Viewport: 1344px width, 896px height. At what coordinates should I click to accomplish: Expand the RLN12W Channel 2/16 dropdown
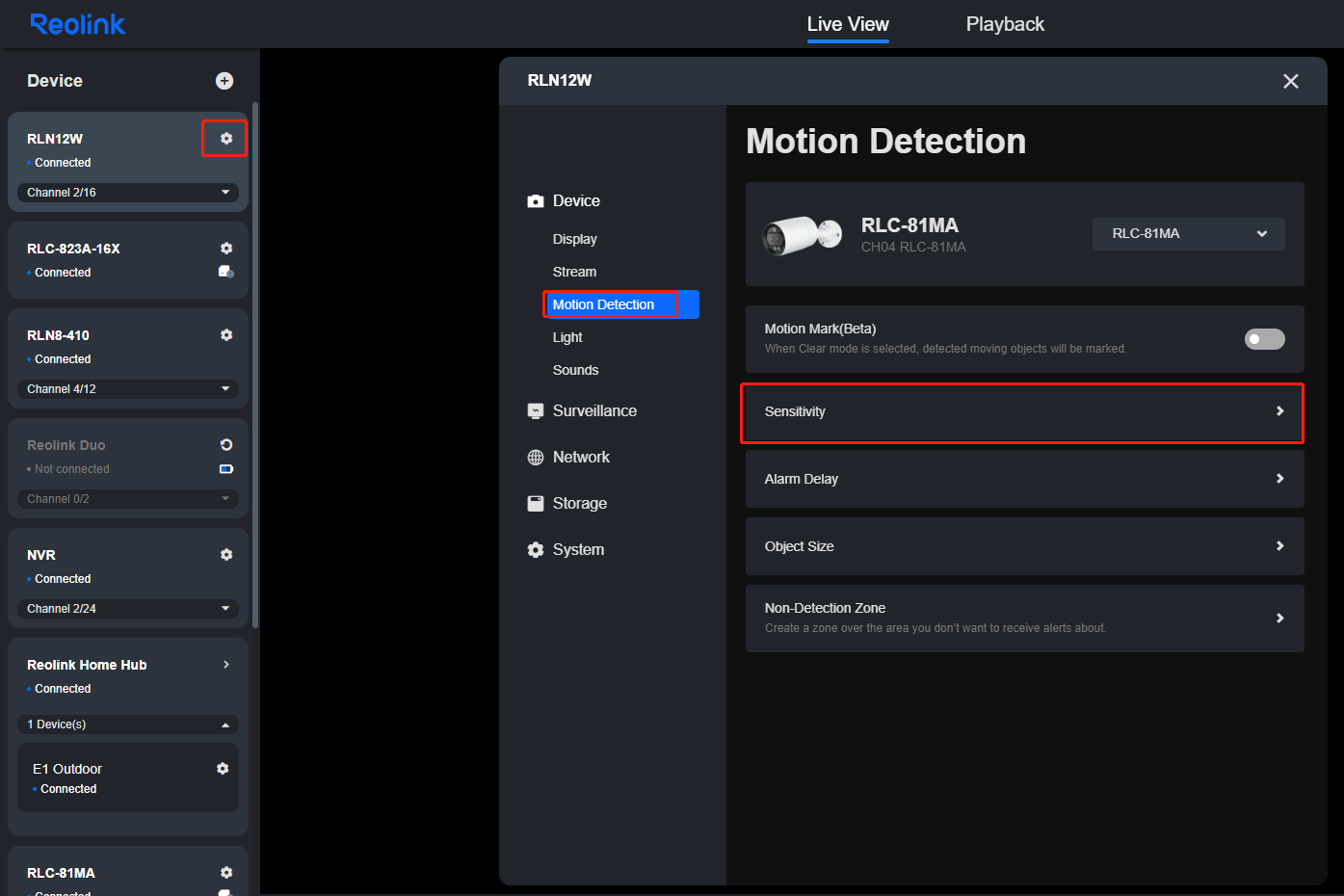128,193
